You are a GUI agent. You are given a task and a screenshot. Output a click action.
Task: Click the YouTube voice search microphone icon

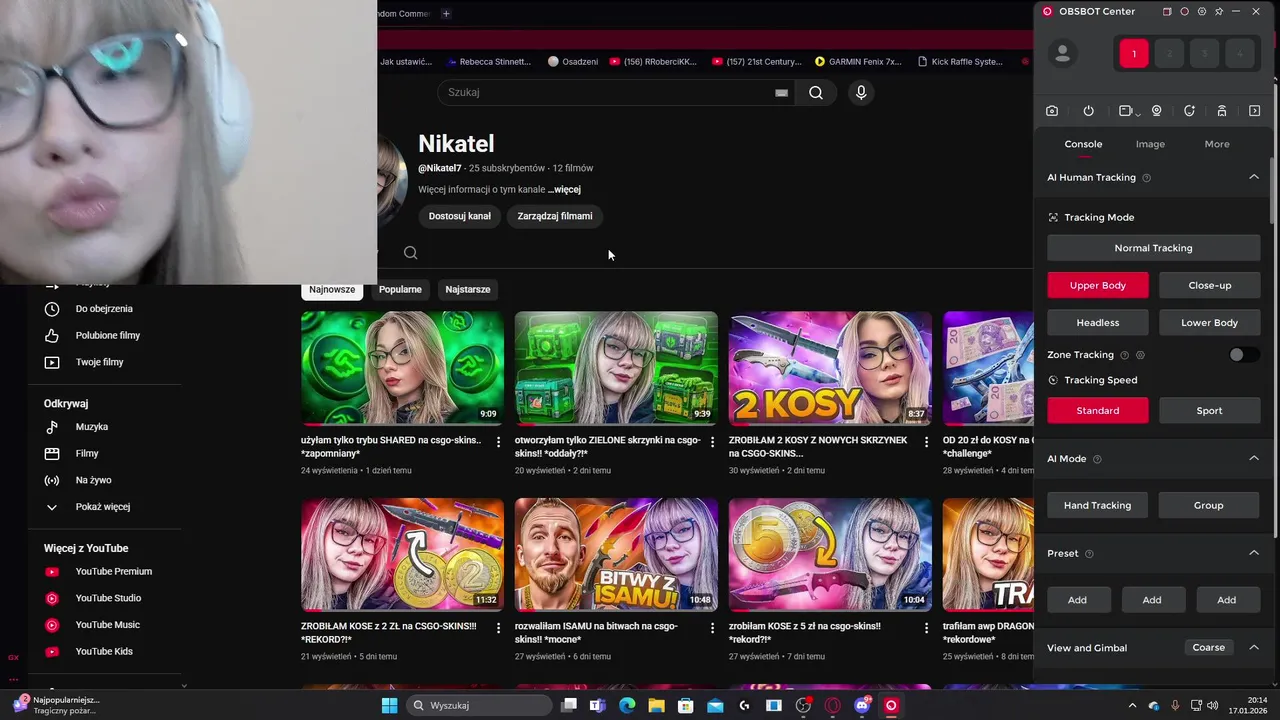point(861,92)
